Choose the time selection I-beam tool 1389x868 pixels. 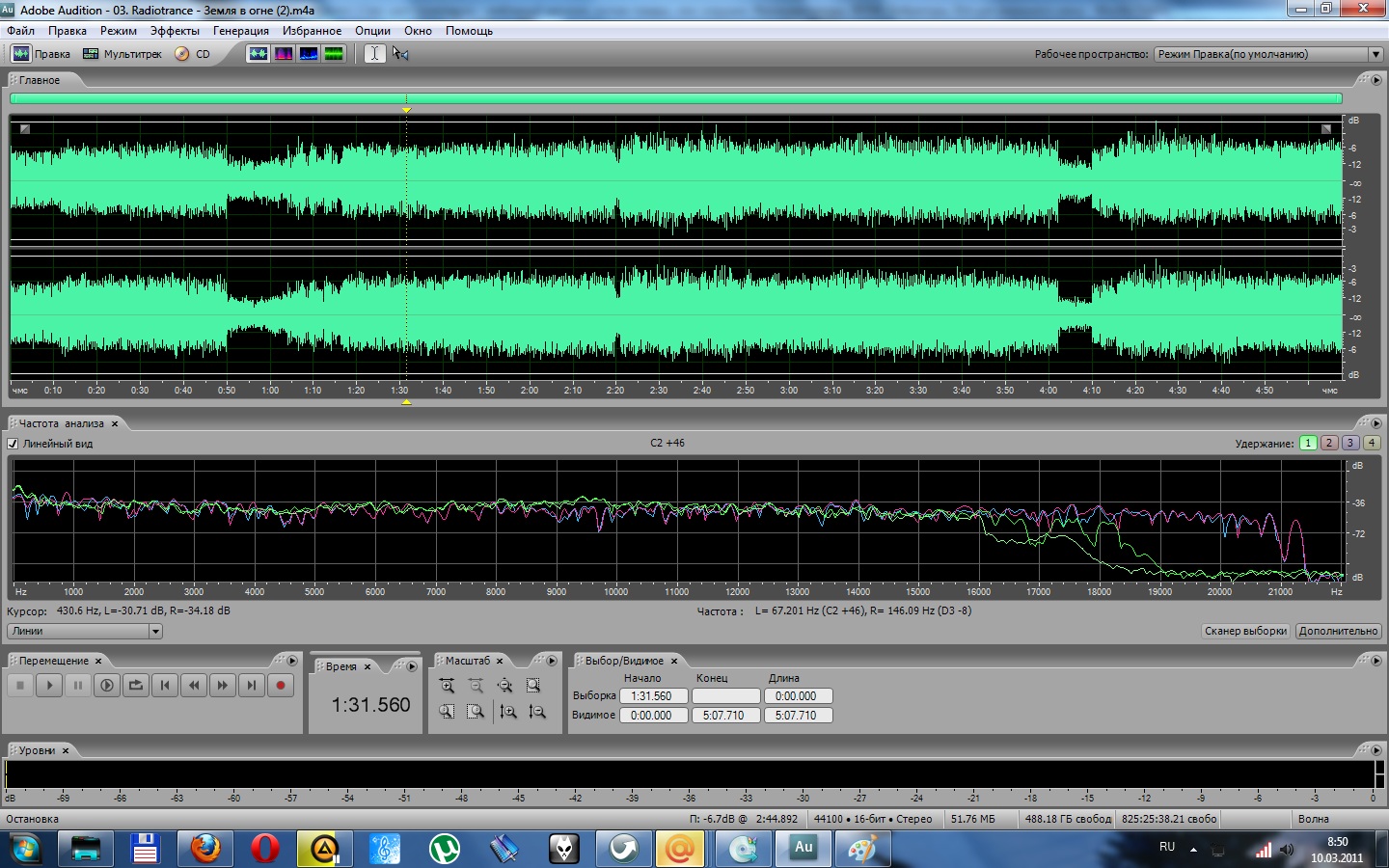pyautogui.click(x=374, y=54)
